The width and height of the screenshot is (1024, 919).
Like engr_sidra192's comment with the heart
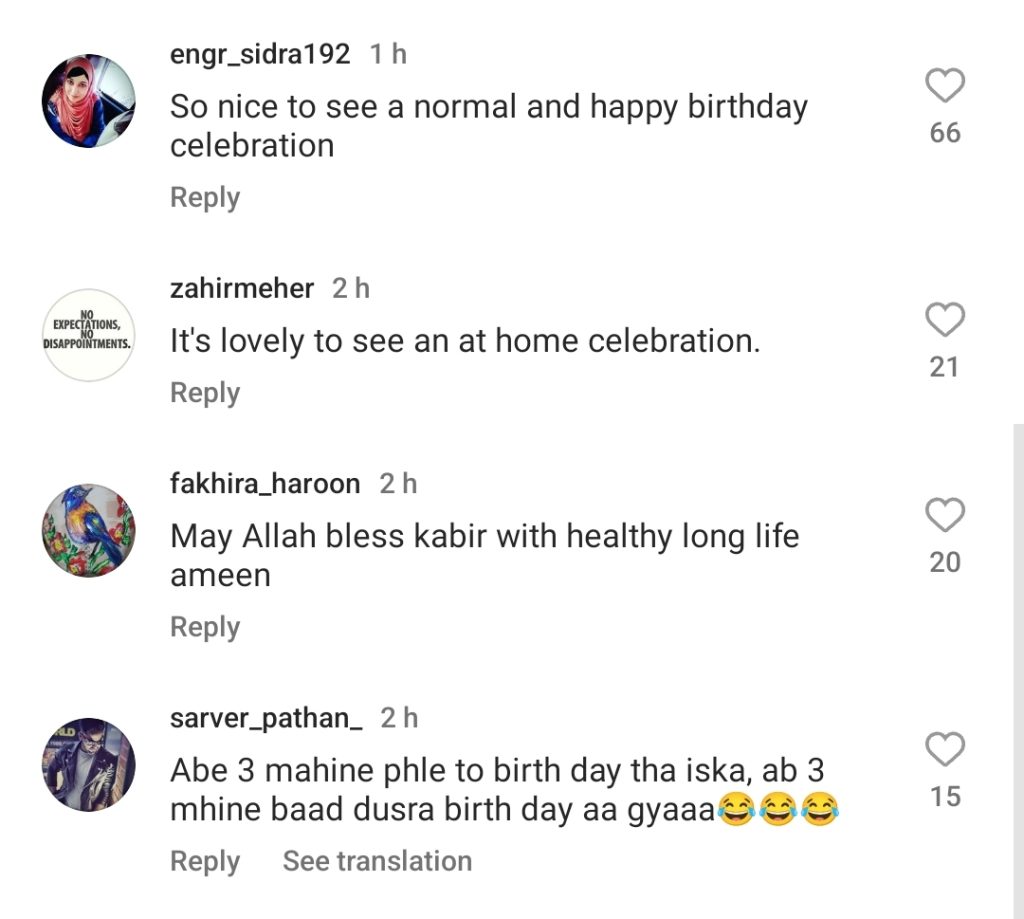tap(944, 87)
